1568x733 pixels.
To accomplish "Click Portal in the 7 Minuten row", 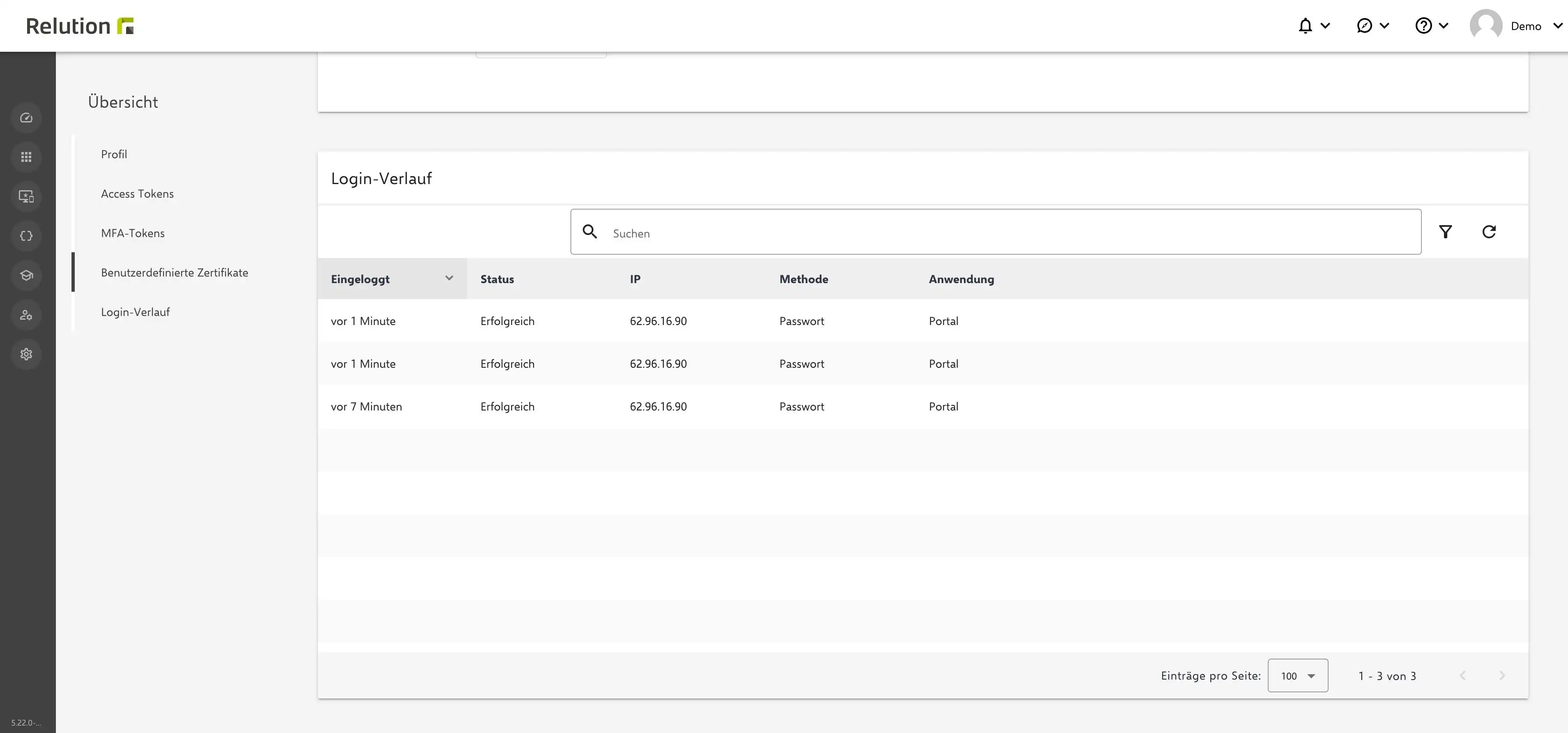I will pyautogui.click(x=943, y=407).
